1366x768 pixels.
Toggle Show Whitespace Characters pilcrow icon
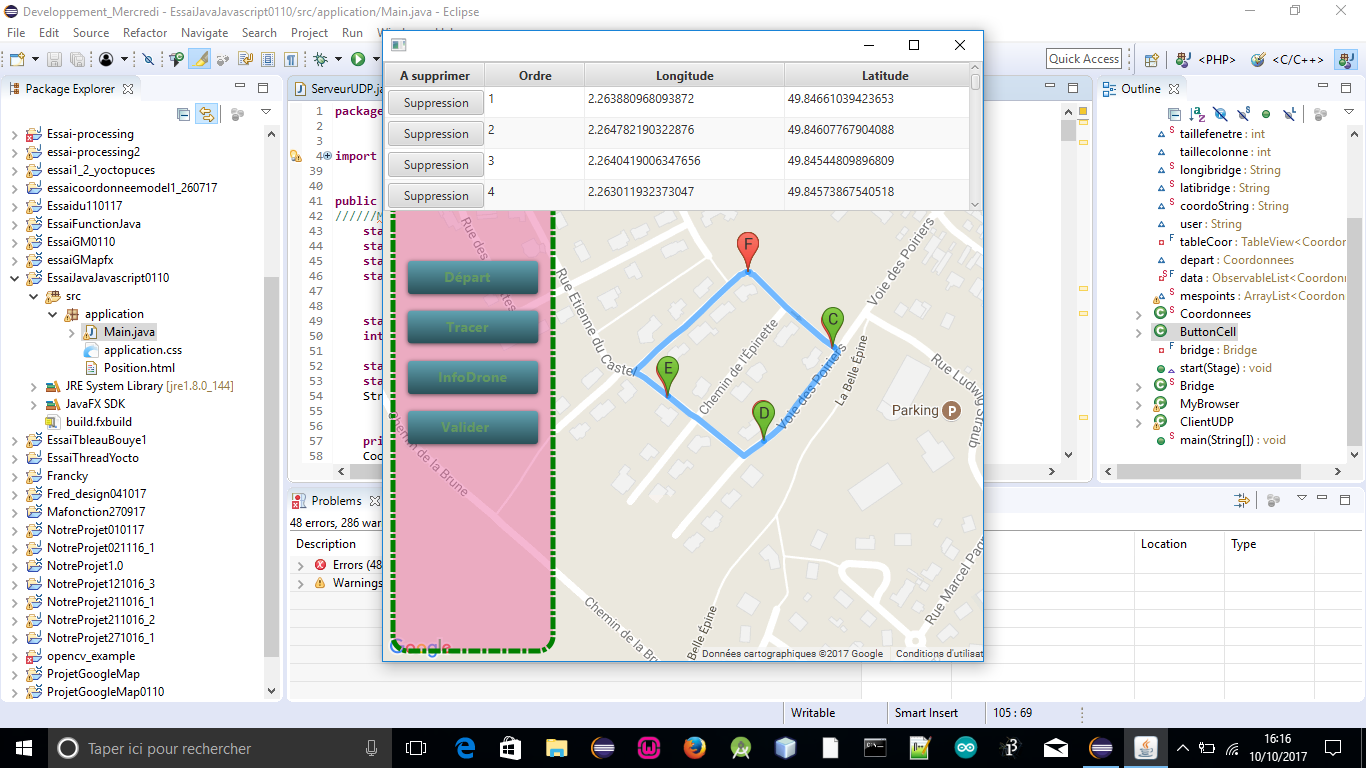click(x=291, y=60)
